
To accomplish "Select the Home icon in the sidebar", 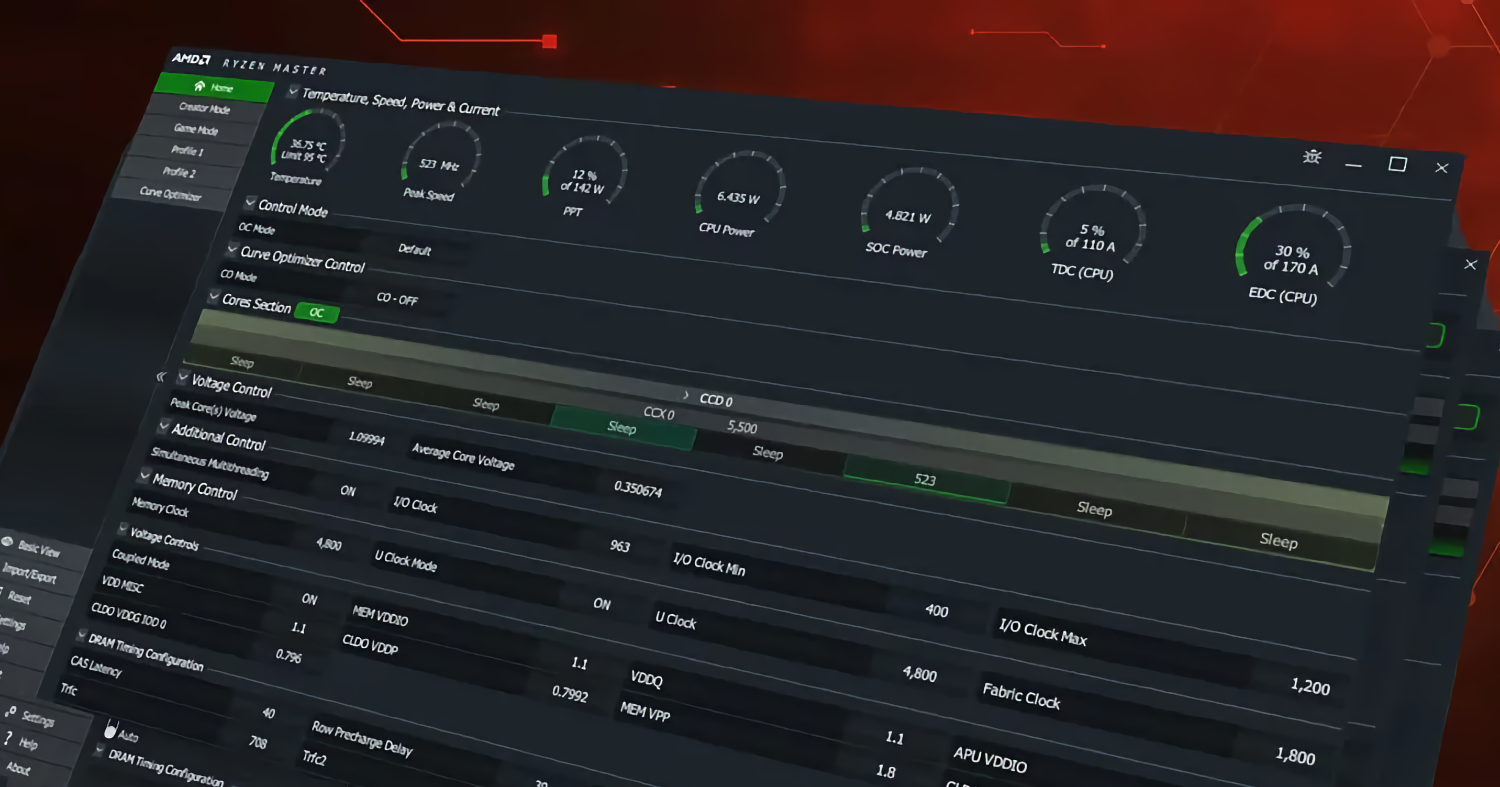I will [199, 87].
